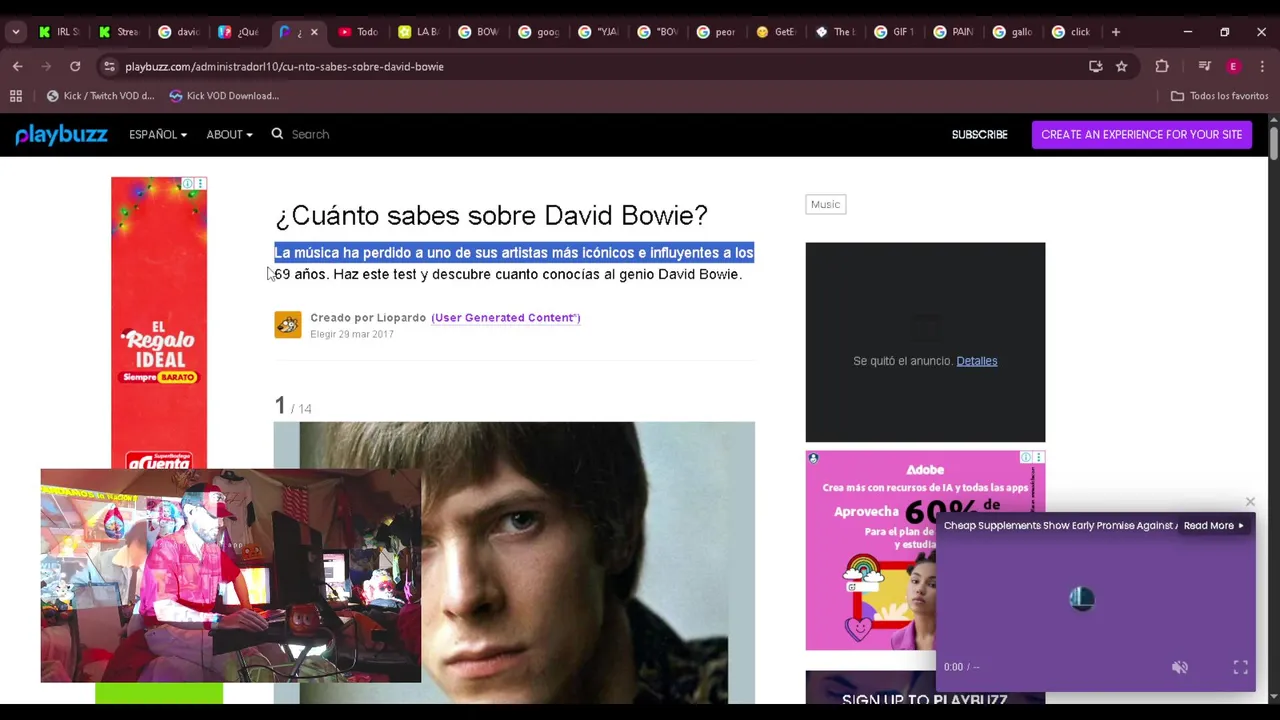Switch to the 'PAIN' tab
The width and height of the screenshot is (1280, 720).
[x=953, y=32]
